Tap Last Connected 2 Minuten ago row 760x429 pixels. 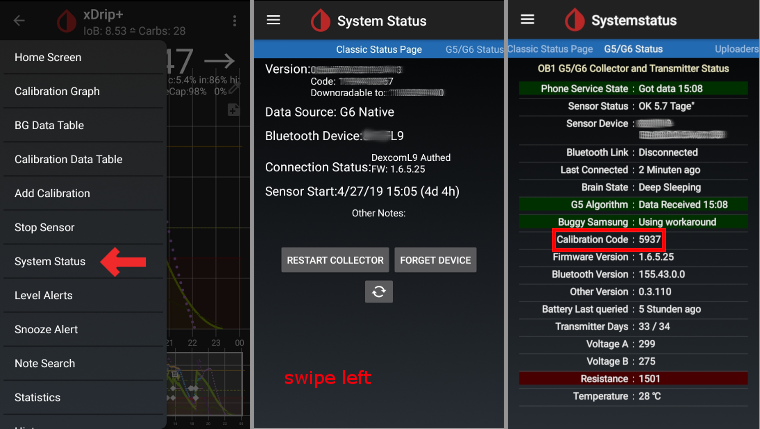tap(633, 170)
